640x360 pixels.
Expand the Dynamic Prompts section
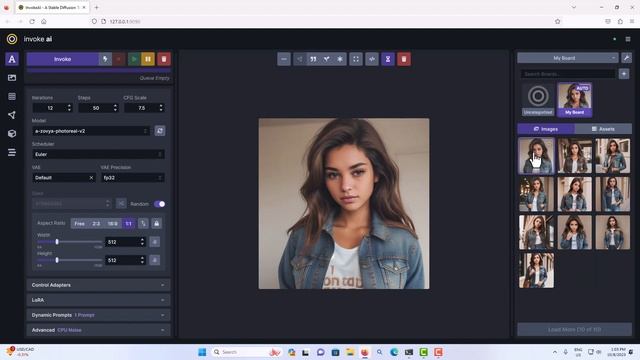pyautogui.click(x=98, y=315)
